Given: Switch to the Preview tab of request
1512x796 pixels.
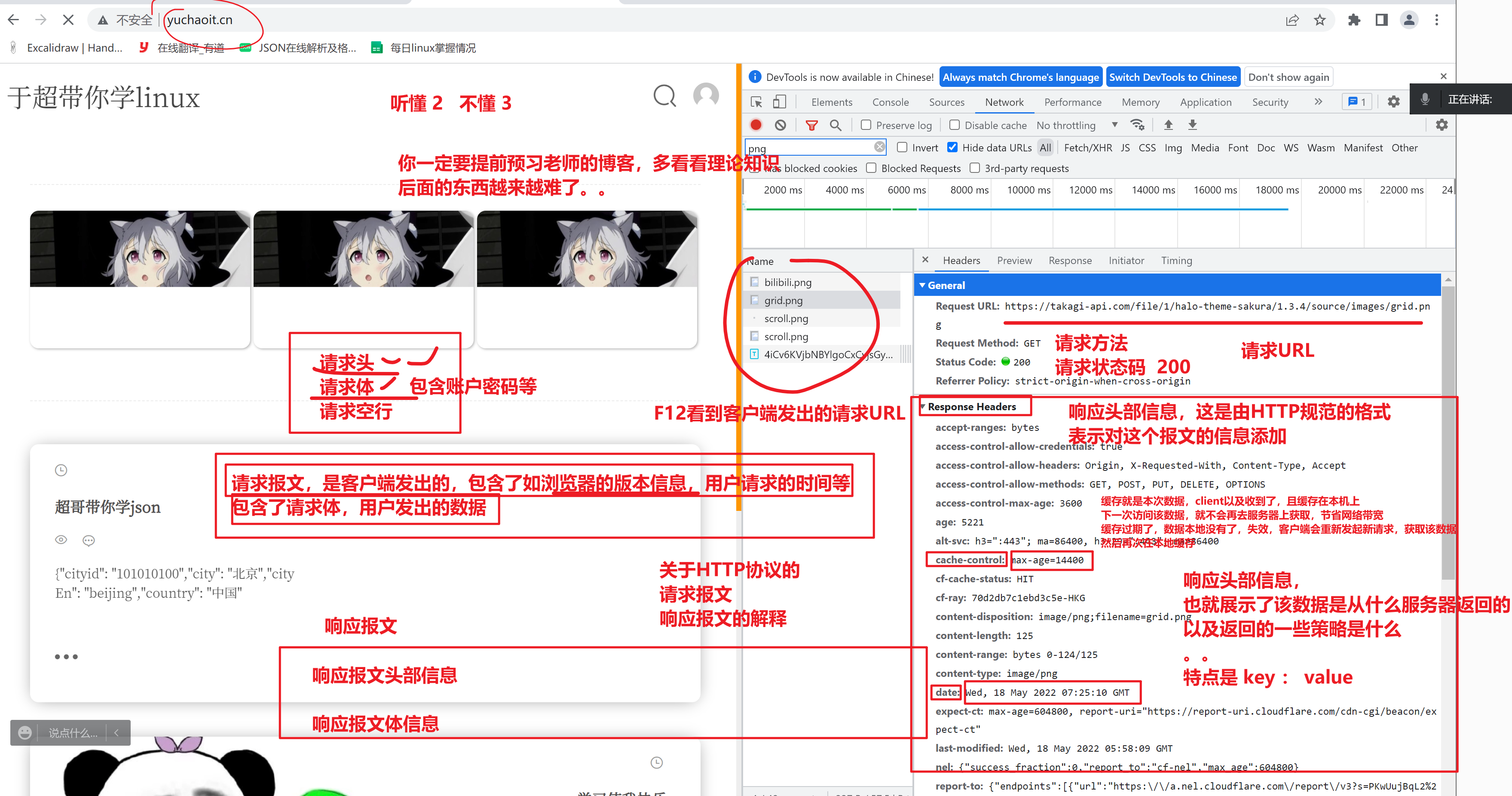Looking at the screenshot, I should [x=1014, y=260].
